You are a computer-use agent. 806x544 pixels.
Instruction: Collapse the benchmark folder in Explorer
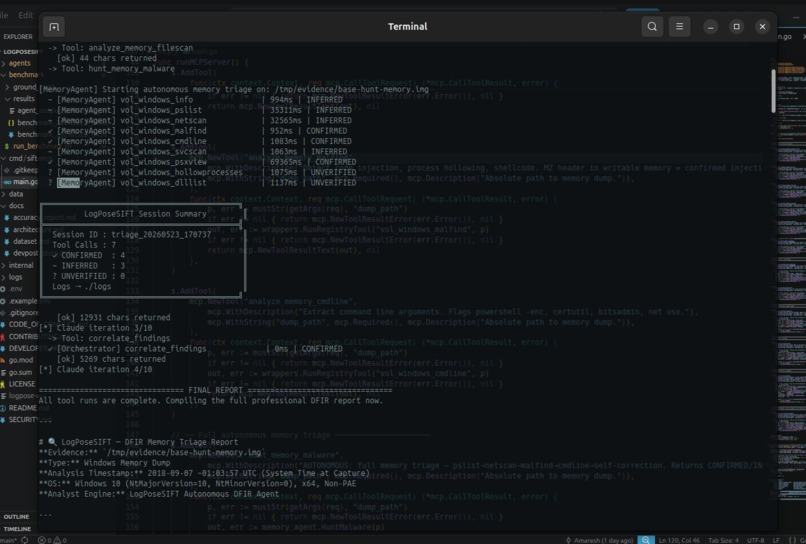pos(19,75)
